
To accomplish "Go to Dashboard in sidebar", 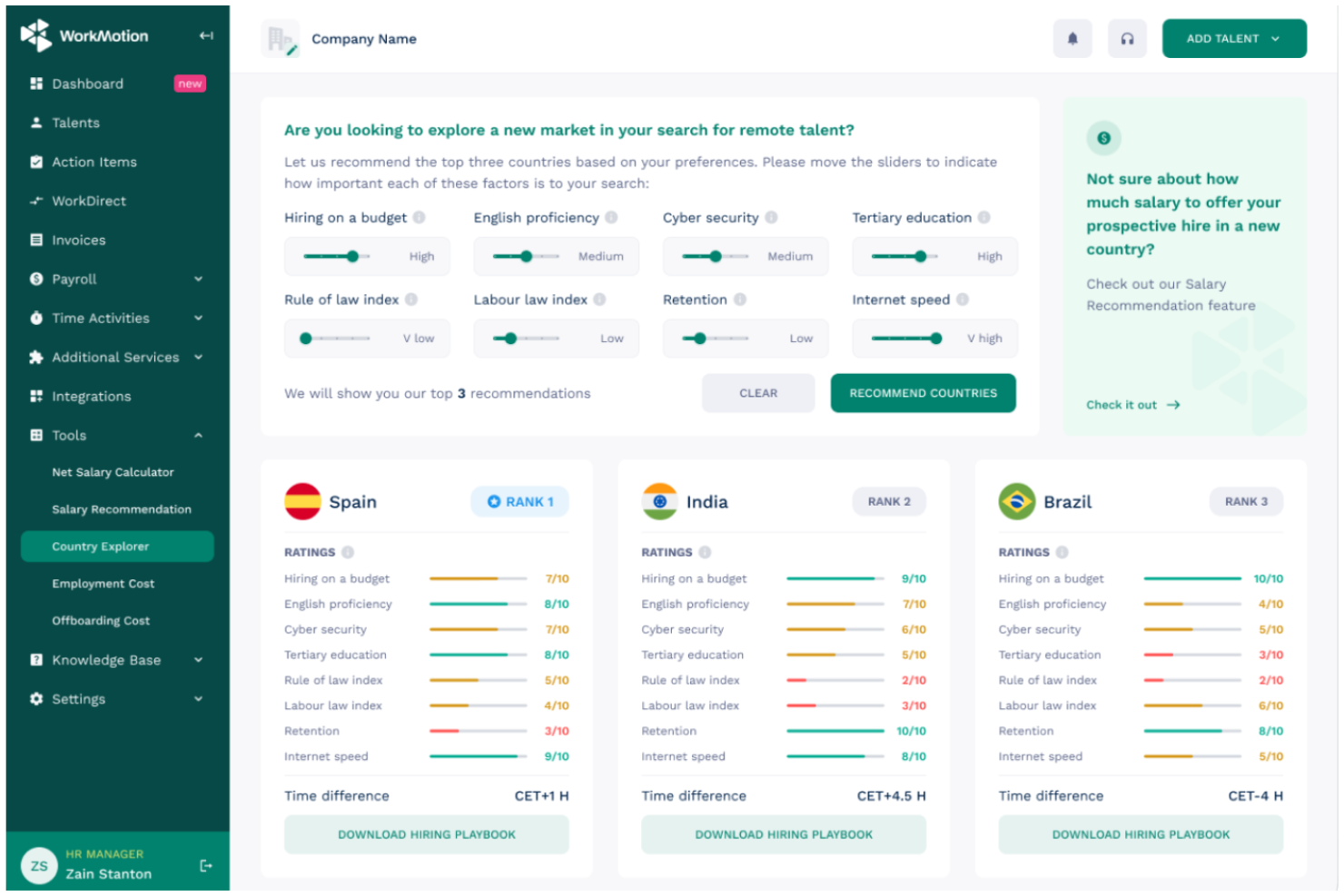I will click(x=87, y=84).
